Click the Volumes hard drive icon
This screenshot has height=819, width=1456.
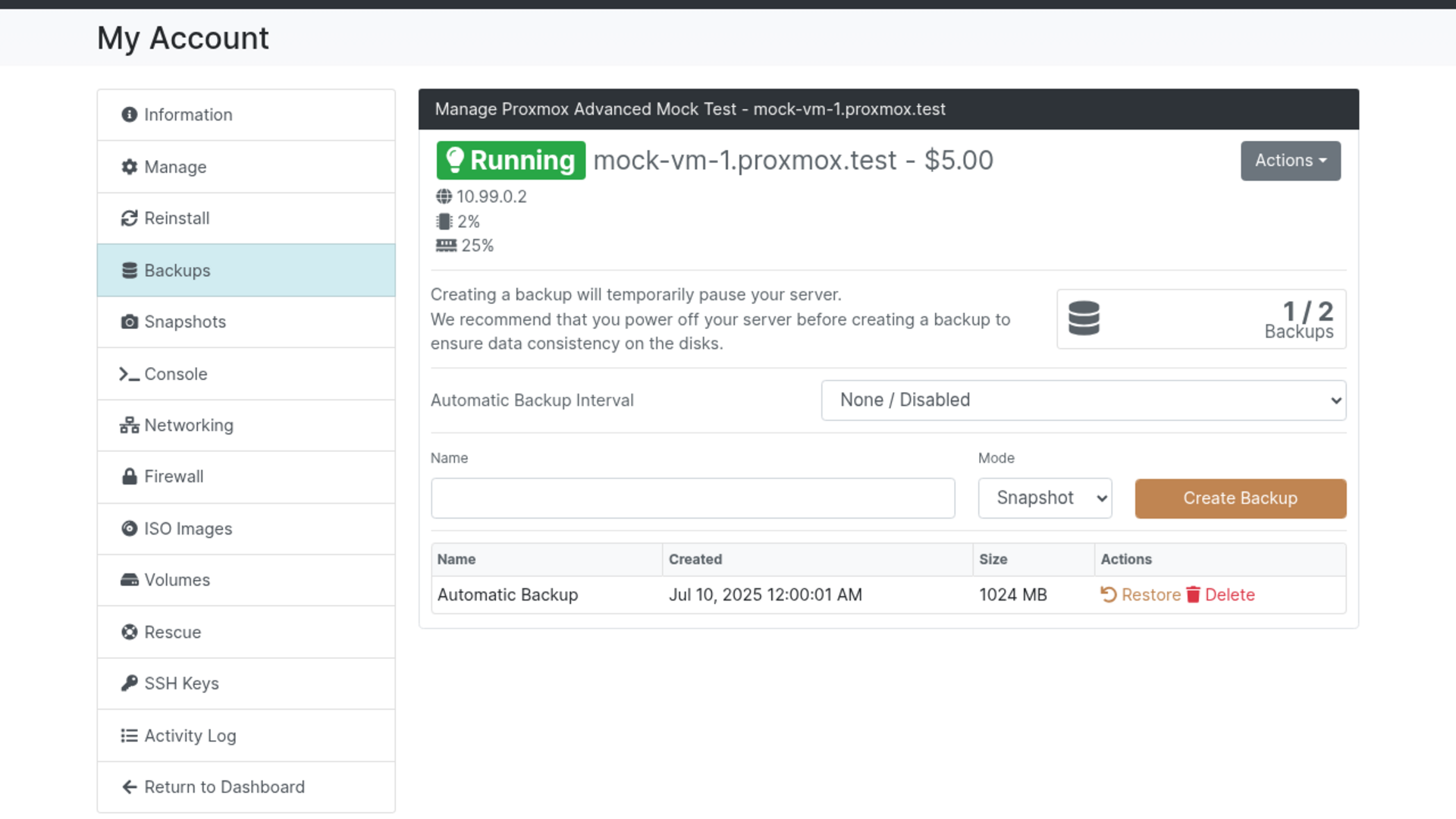130,580
